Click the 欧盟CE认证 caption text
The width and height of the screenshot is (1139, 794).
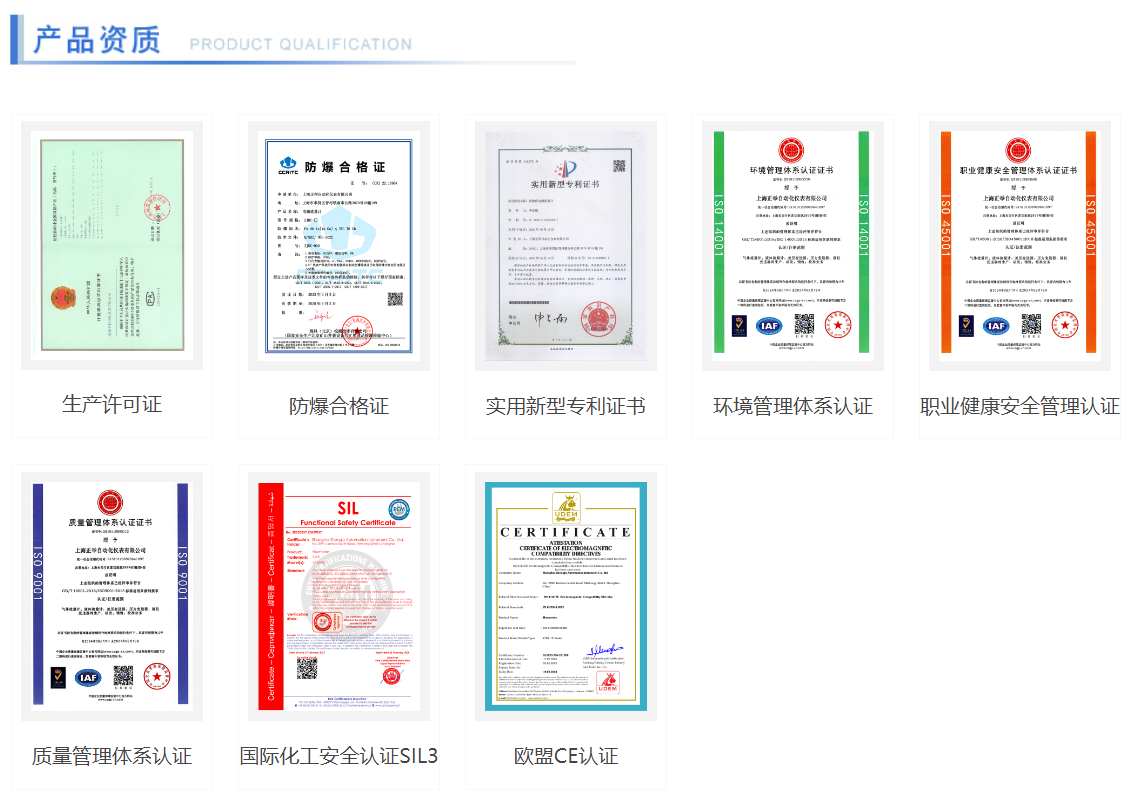pos(565,756)
